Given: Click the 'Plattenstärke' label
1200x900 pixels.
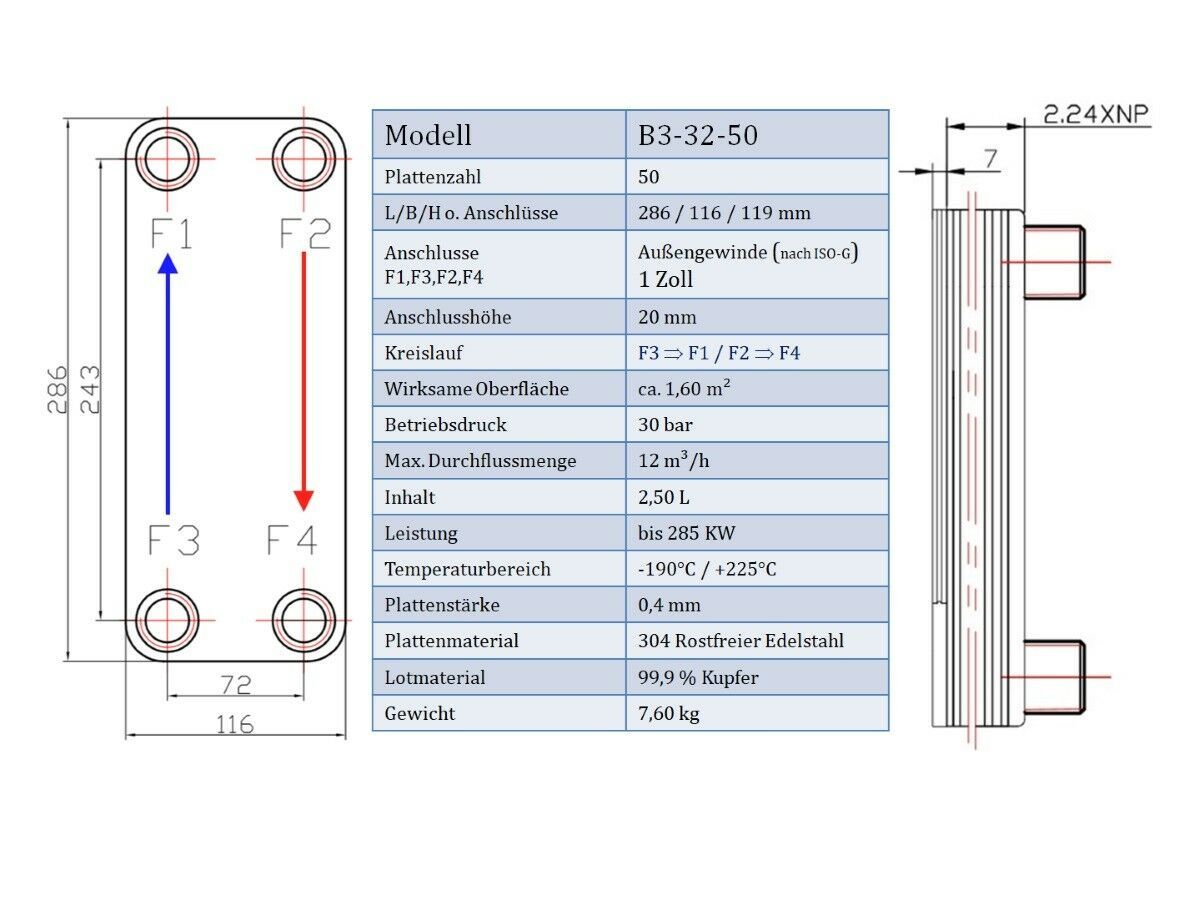Looking at the screenshot, I should pos(442,605).
